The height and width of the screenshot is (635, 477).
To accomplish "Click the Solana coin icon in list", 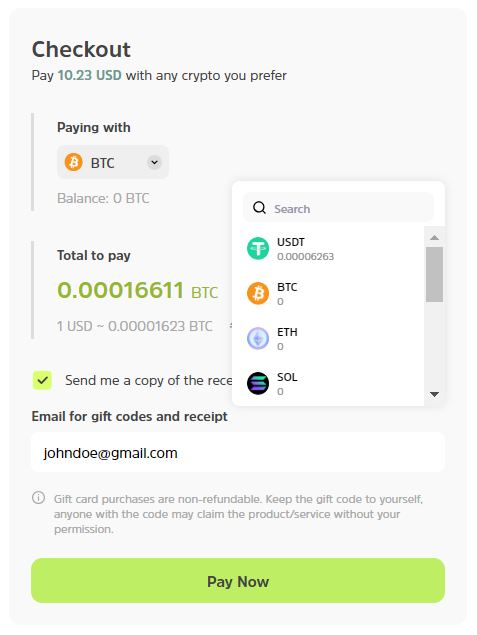I will click(x=258, y=383).
